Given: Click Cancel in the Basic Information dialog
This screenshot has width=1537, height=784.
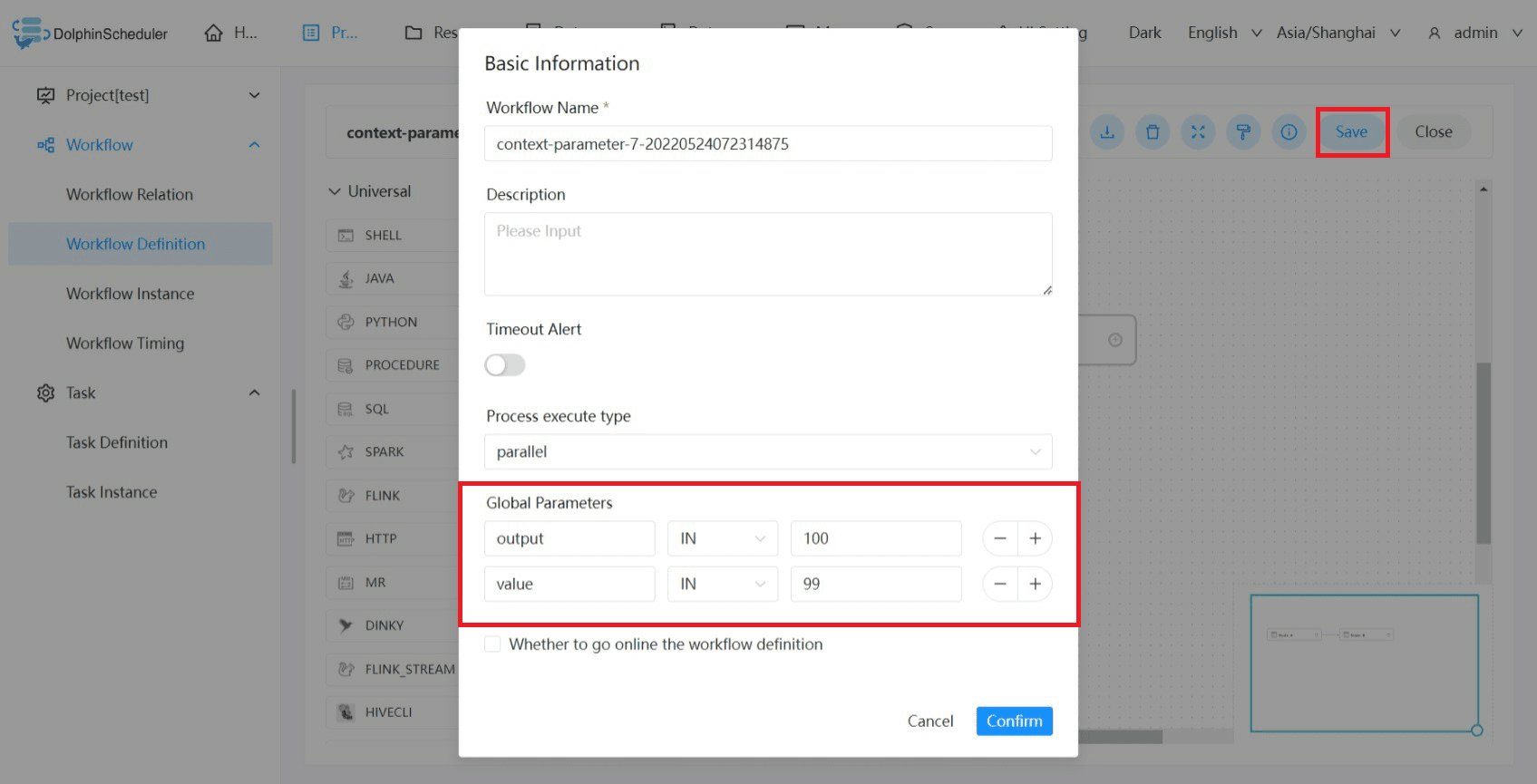Looking at the screenshot, I should pyautogui.click(x=930, y=721).
